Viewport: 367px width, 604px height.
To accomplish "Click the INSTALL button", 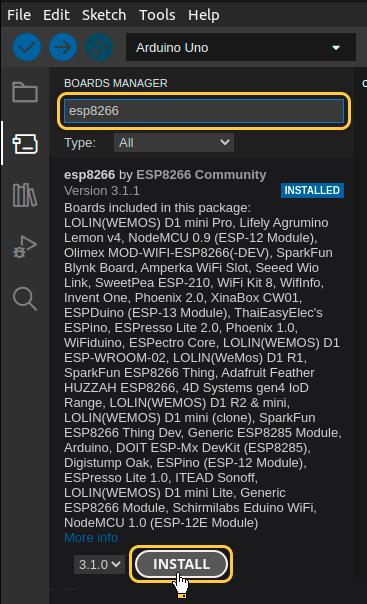I will click(x=181, y=564).
